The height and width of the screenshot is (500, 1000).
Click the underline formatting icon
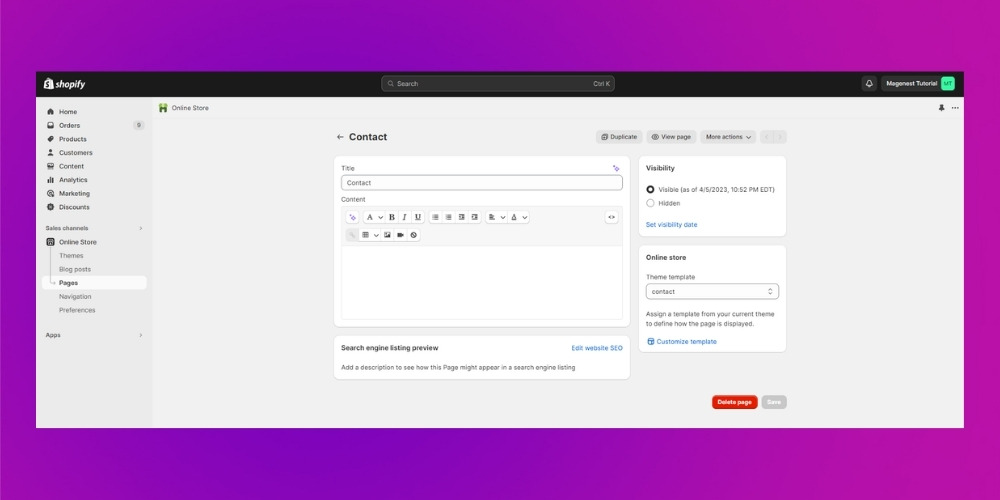click(418, 217)
